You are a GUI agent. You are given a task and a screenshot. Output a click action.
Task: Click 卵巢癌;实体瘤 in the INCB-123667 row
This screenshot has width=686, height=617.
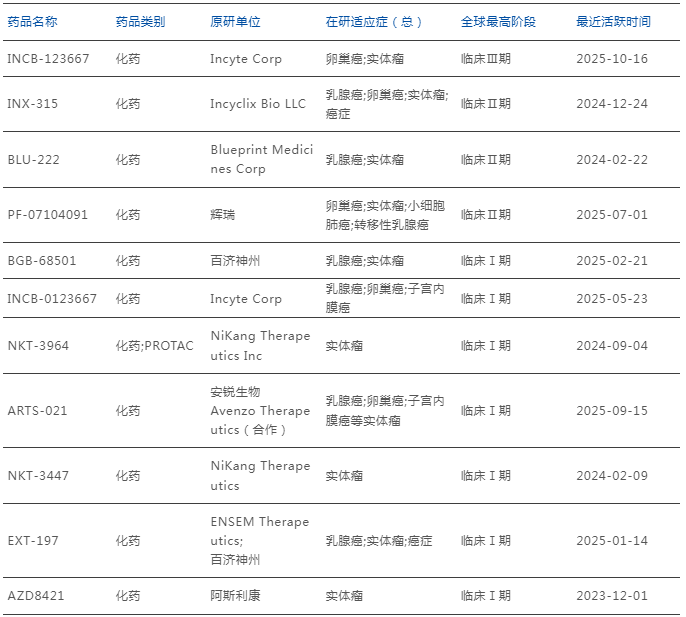365,59
